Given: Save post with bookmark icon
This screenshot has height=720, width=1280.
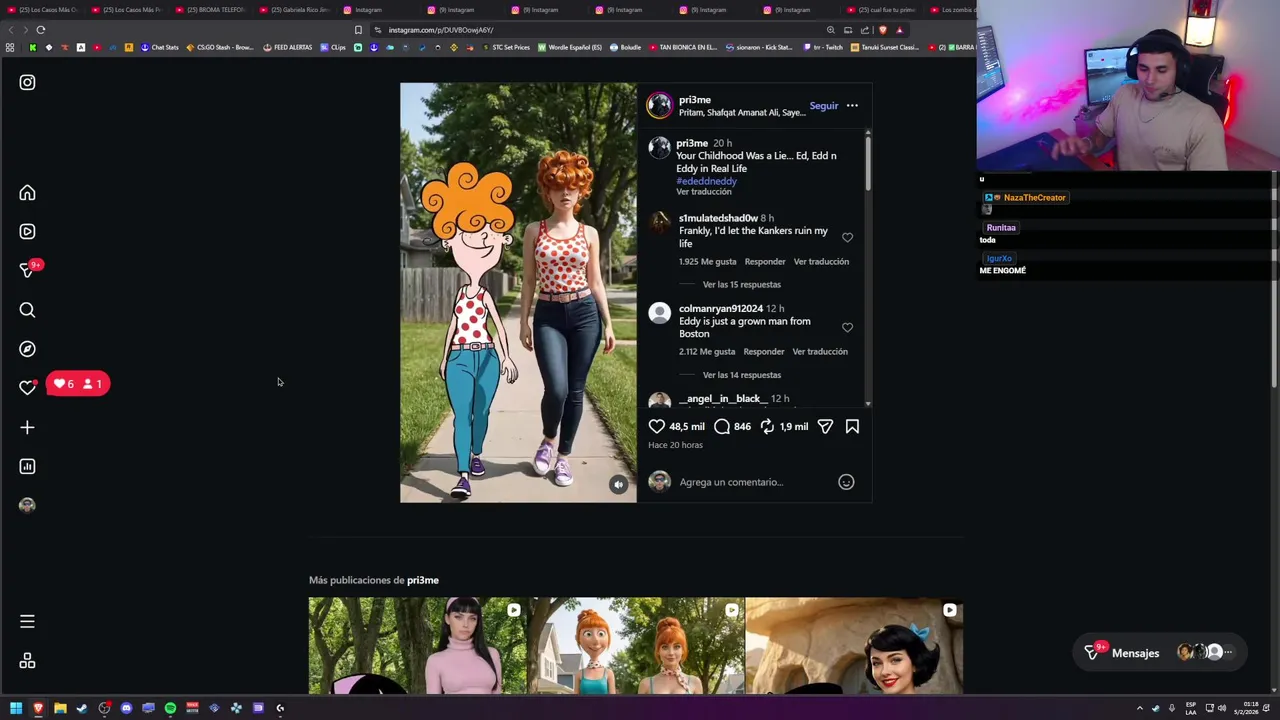Looking at the screenshot, I should (x=852, y=427).
